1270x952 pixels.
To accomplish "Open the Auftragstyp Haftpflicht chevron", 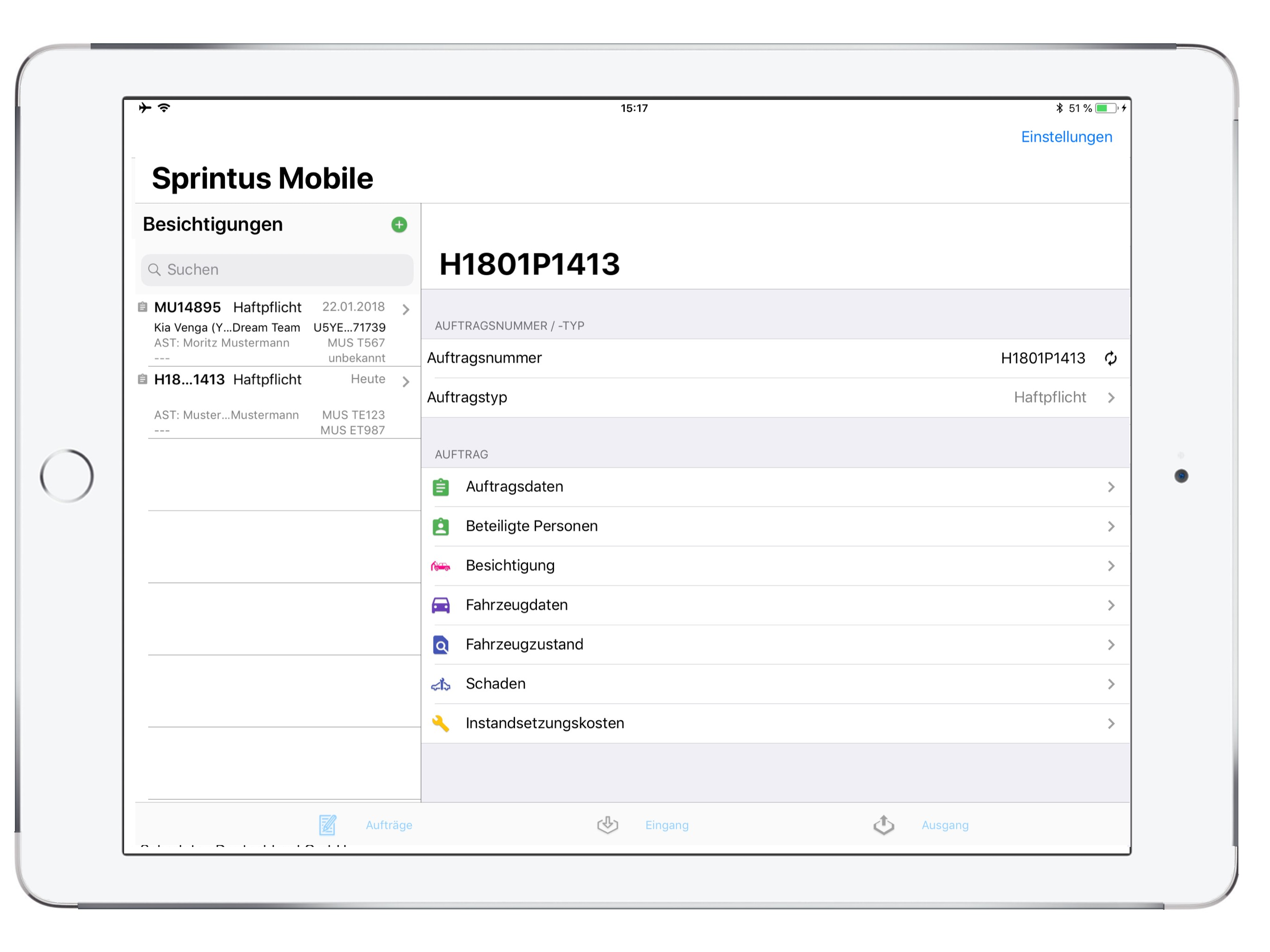I will (x=1111, y=398).
